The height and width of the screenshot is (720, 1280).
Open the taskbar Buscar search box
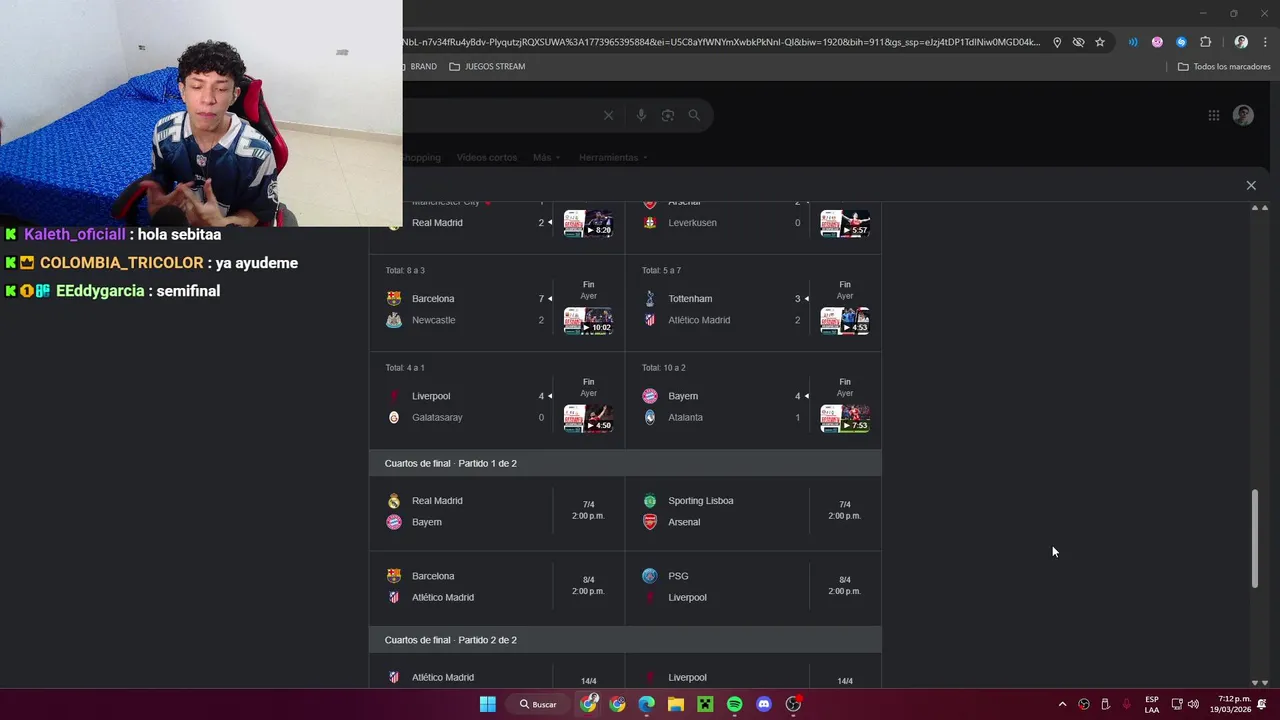(538, 704)
